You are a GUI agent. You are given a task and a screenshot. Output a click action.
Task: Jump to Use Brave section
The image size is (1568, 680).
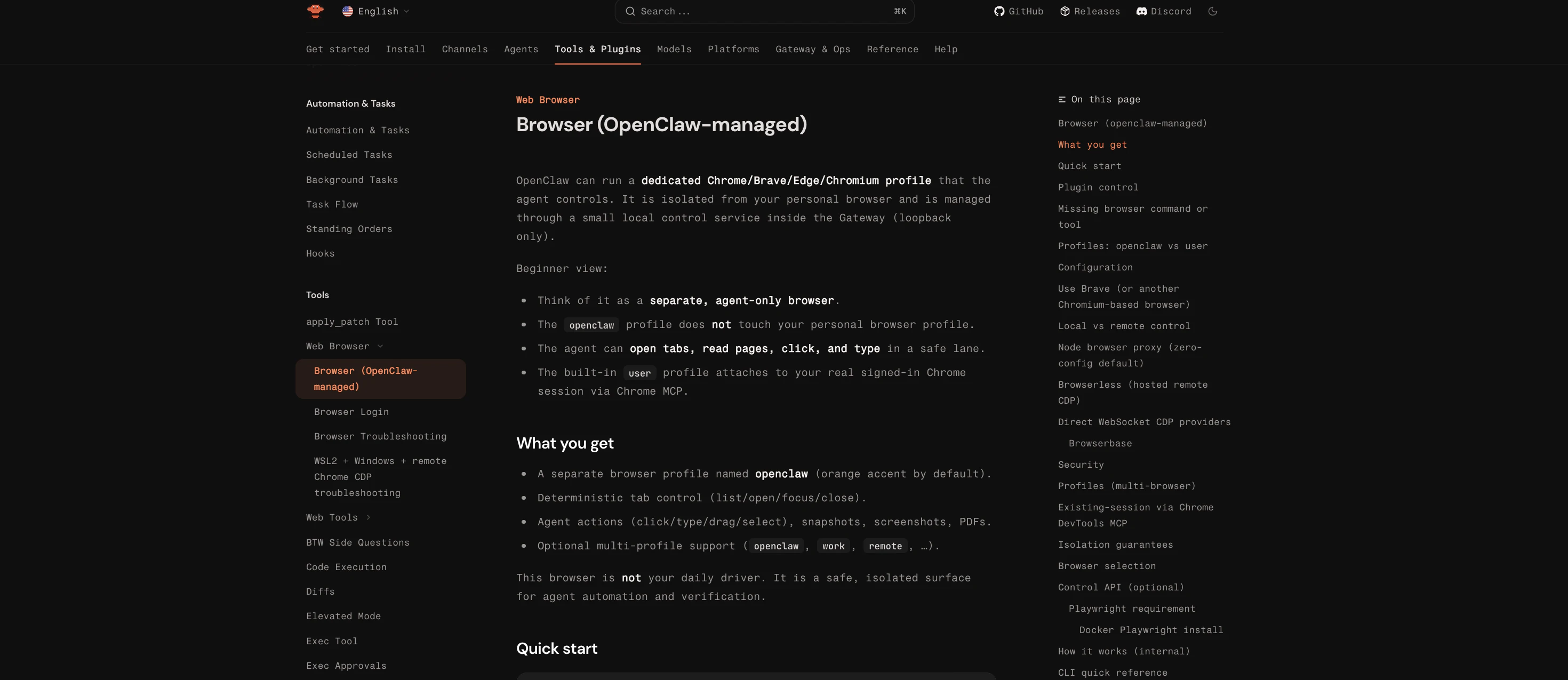click(x=1124, y=297)
